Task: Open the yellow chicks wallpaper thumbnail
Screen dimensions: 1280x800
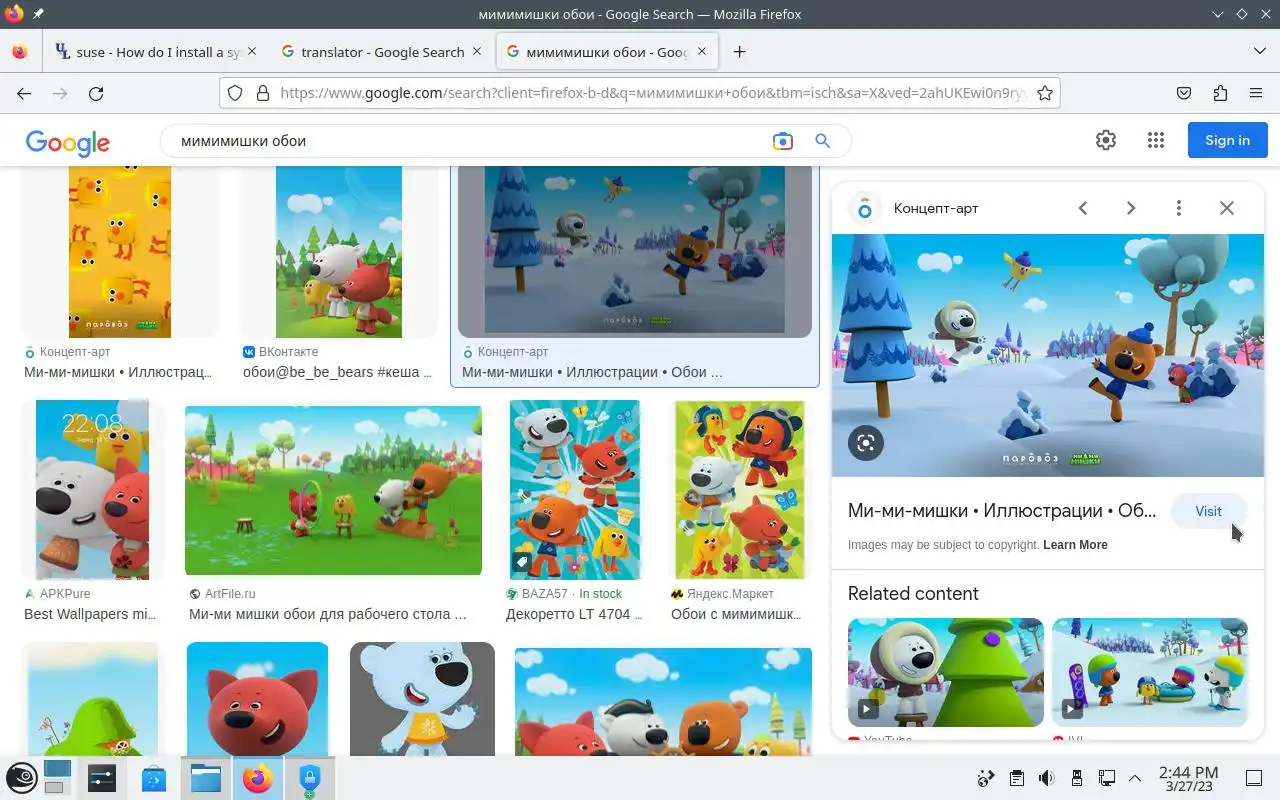Action: [x=120, y=252]
